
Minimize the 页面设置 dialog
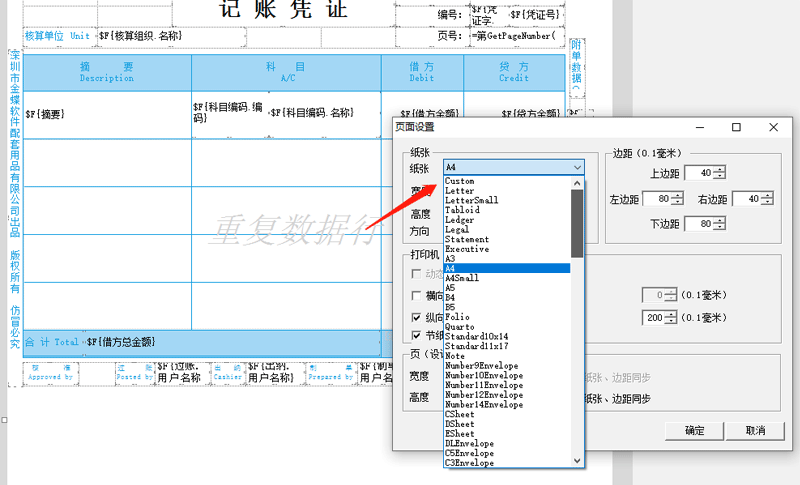[700, 127]
